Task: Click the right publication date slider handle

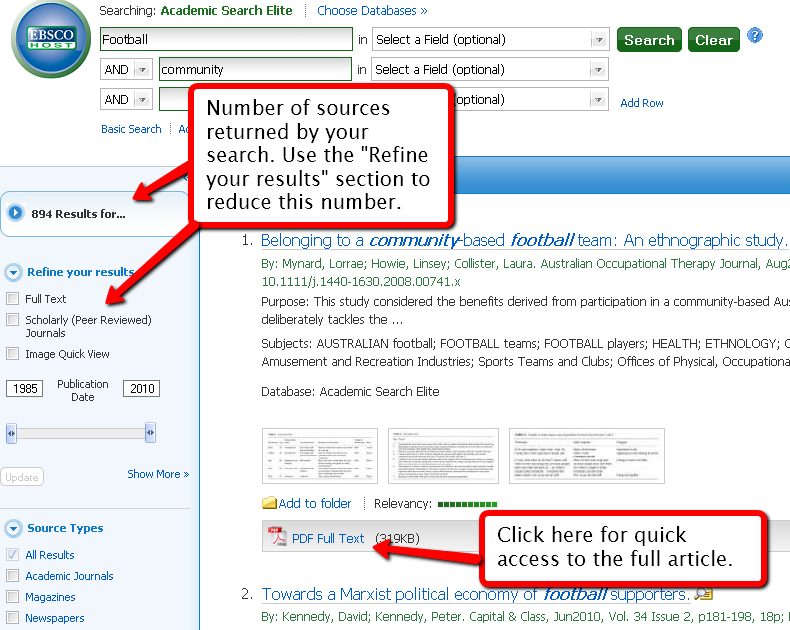Action: click(x=150, y=432)
